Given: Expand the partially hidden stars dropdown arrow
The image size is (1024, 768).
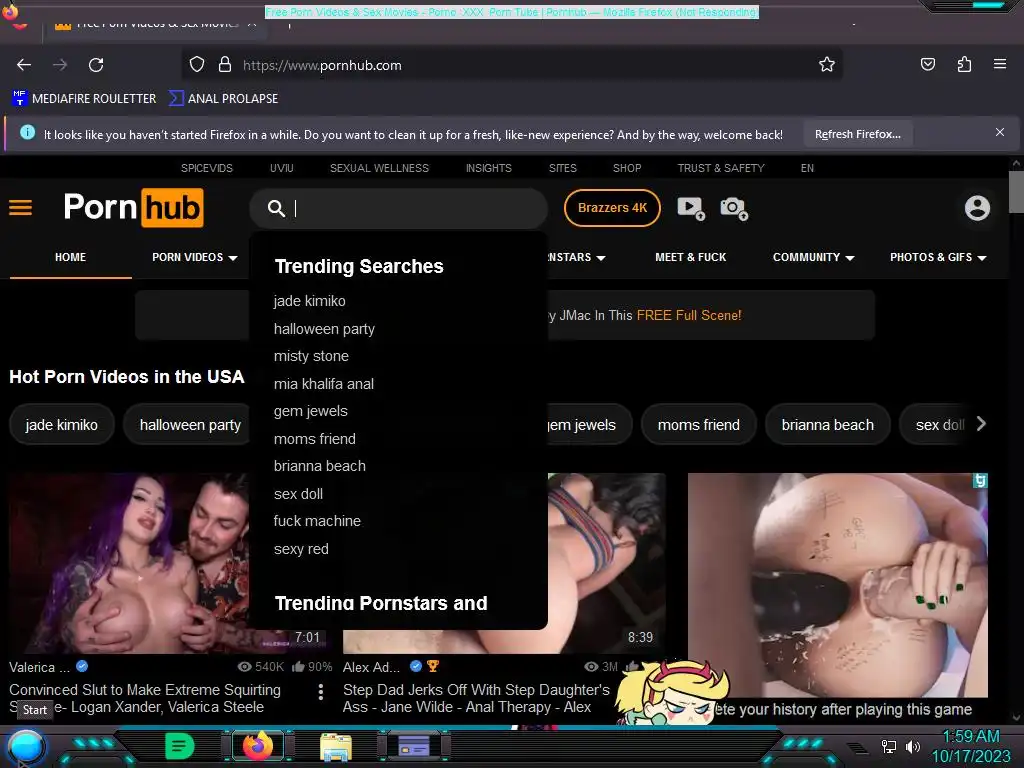Looking at the screenshot, I should (x=601, y=258).
